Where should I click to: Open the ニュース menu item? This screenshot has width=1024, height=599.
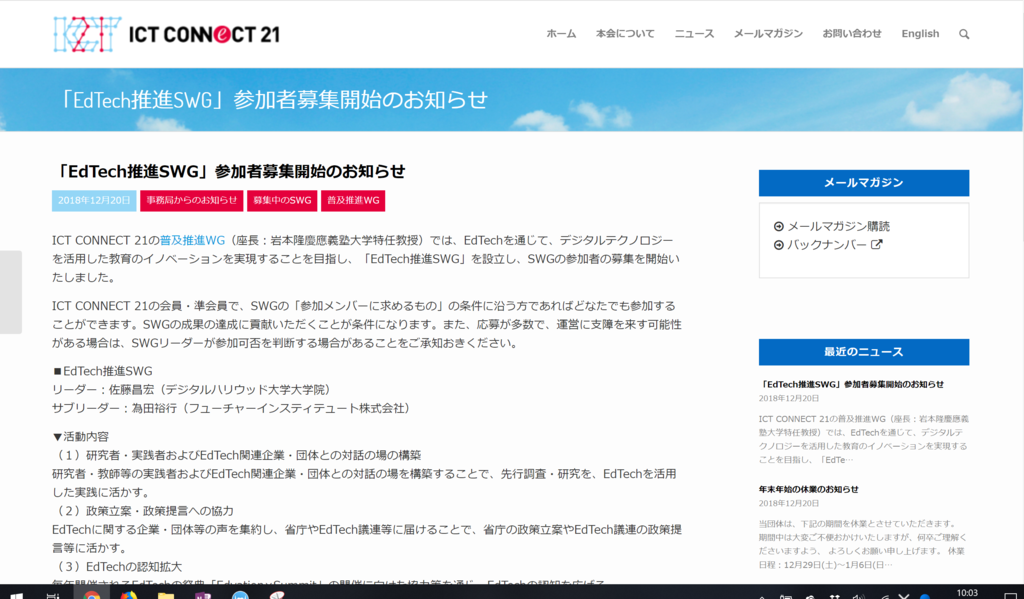coord(694,34)
